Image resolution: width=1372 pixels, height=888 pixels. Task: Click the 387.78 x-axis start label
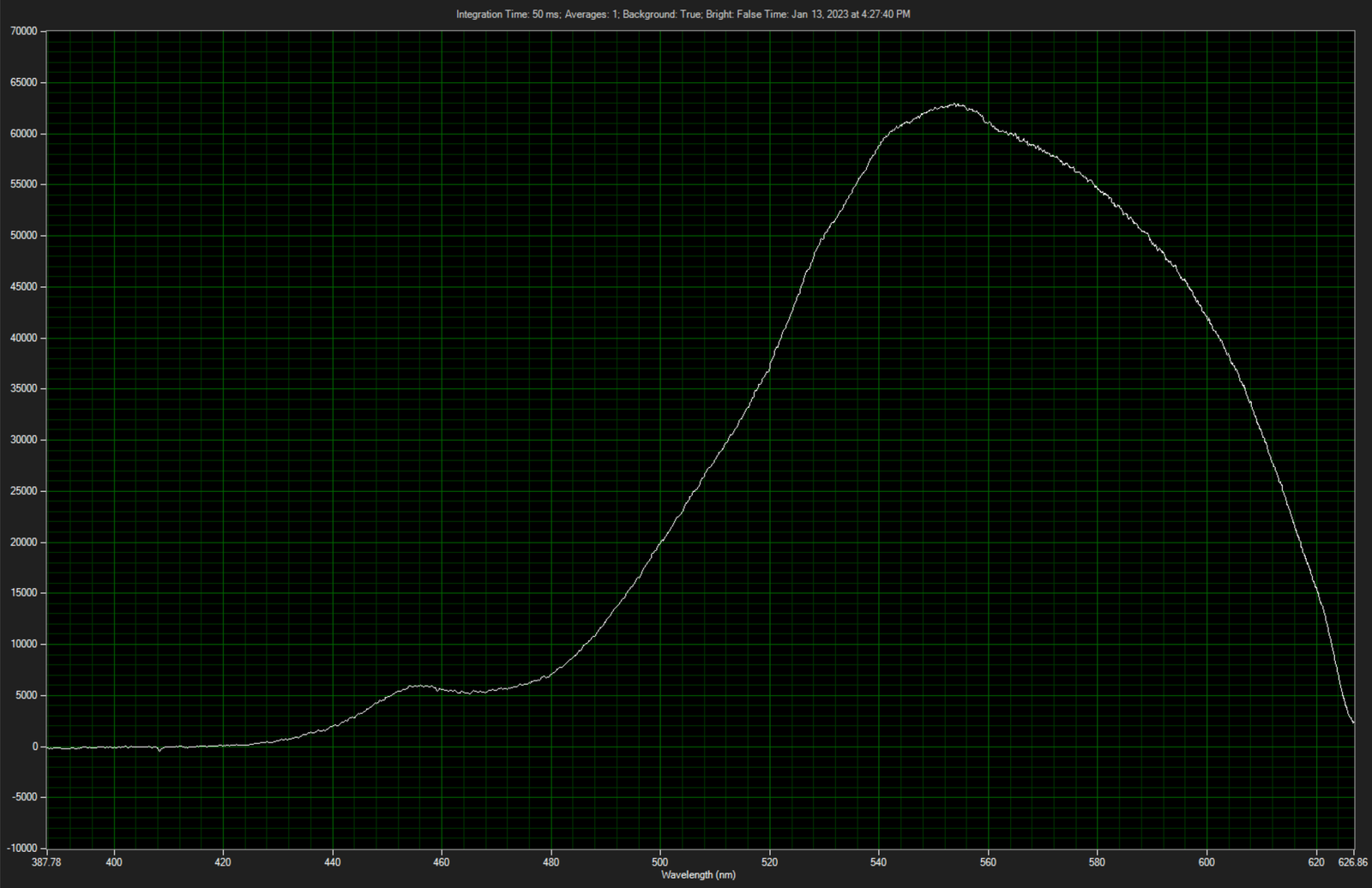[x=47, y=862]
